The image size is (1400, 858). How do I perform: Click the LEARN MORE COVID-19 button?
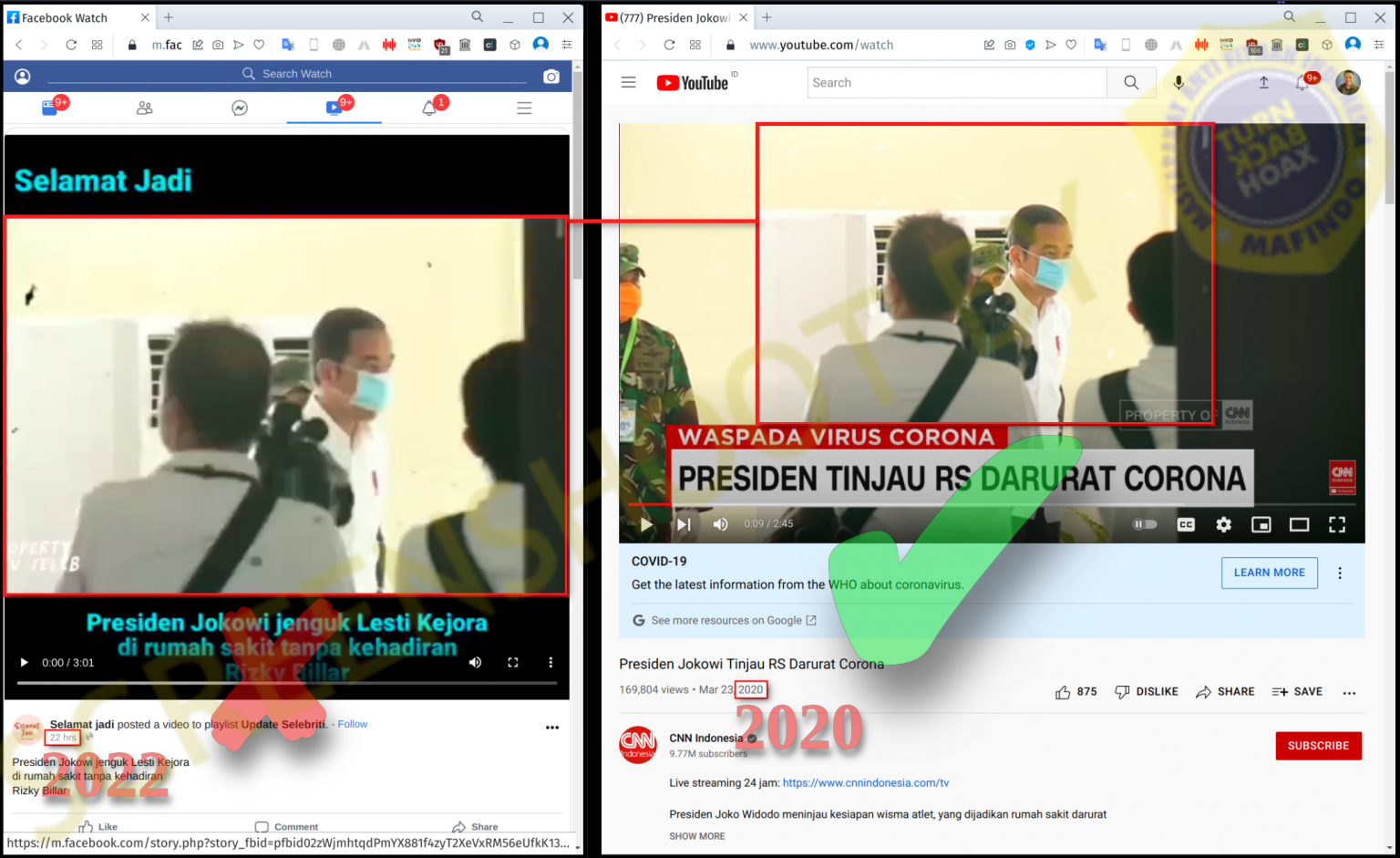(1269, 573)
